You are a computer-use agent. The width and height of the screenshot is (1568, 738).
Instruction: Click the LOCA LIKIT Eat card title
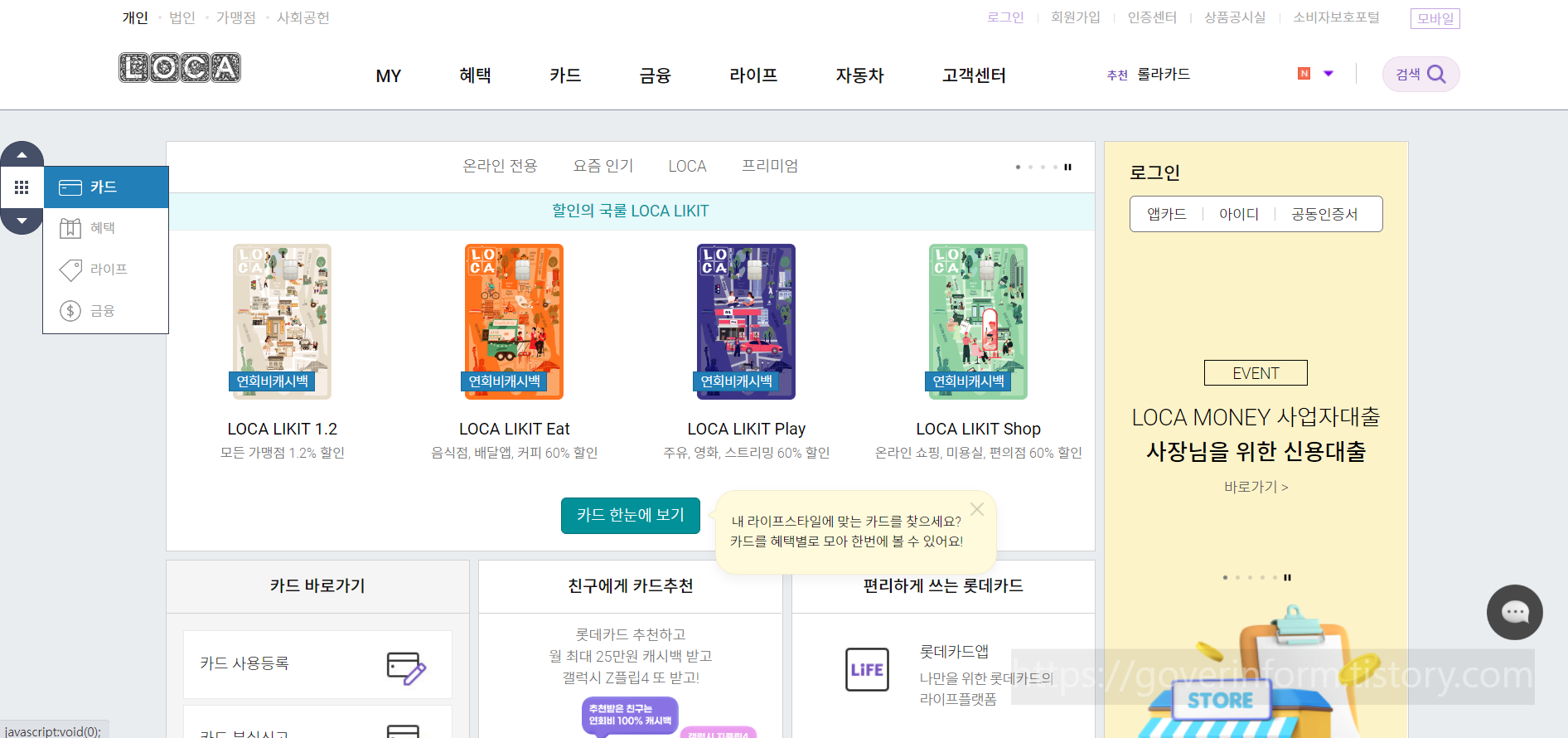tap(515, 429)
